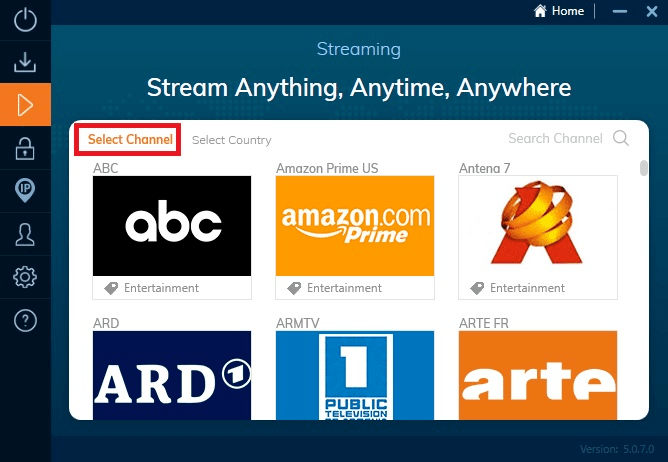Open the download section icon
Viewport: 668px width, 462px height.
[25, 62]
